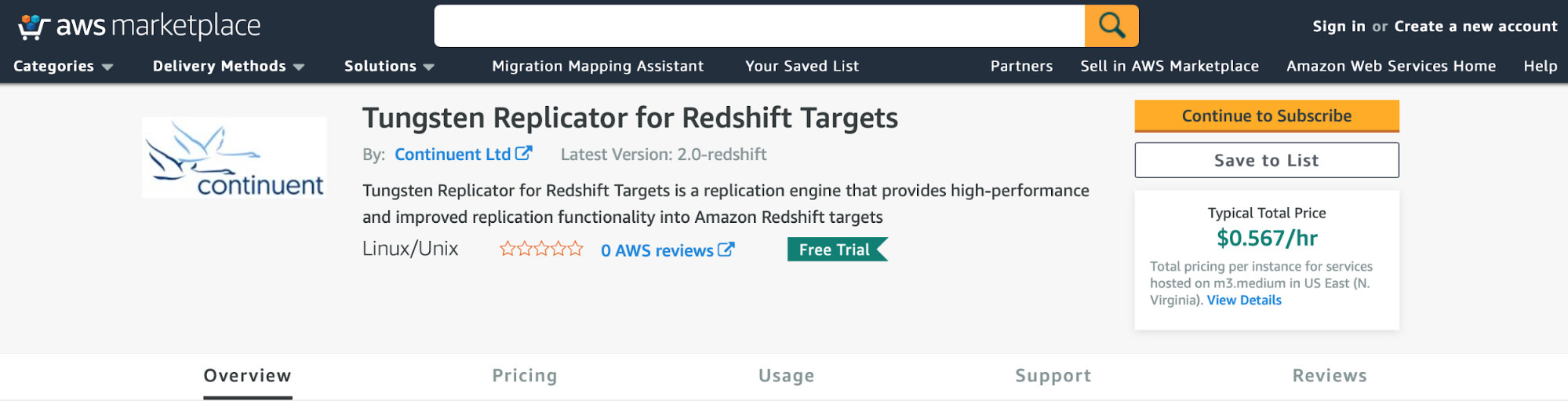This screenshot has height=401, width=1568.
Task: Click external link icon beside Continuent Ltd
Action: pos(523,154)
